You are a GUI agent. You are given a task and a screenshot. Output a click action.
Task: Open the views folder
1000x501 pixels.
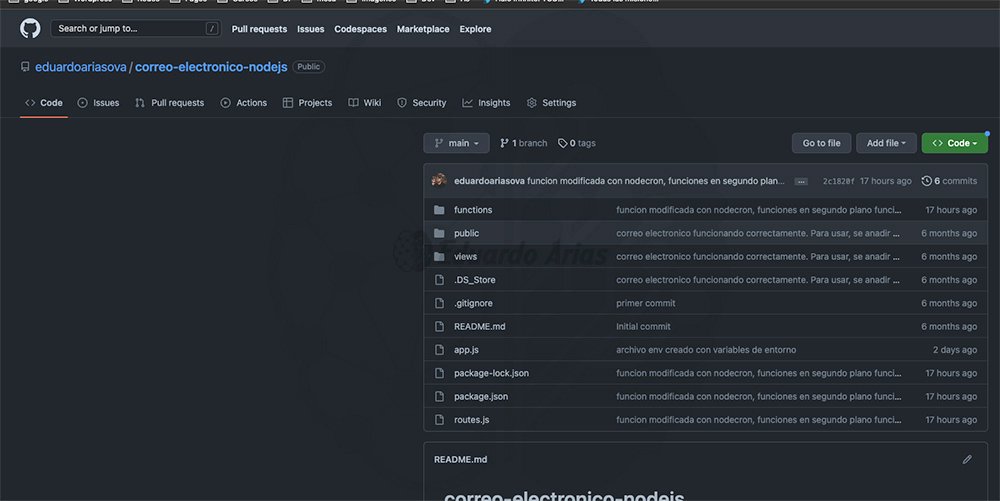click(466, 256)
